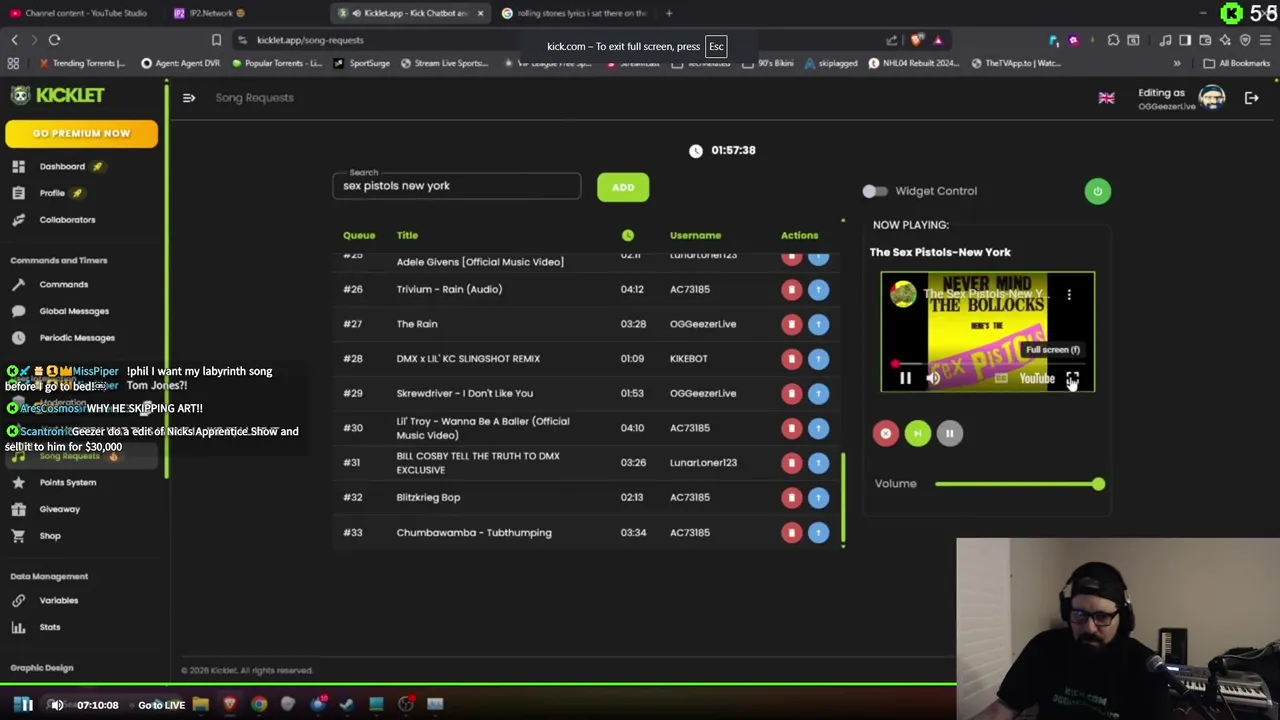This screenshot has width=1280, height=720.
Task: Click the song queue scrollbar
Action: pos(843,500)
